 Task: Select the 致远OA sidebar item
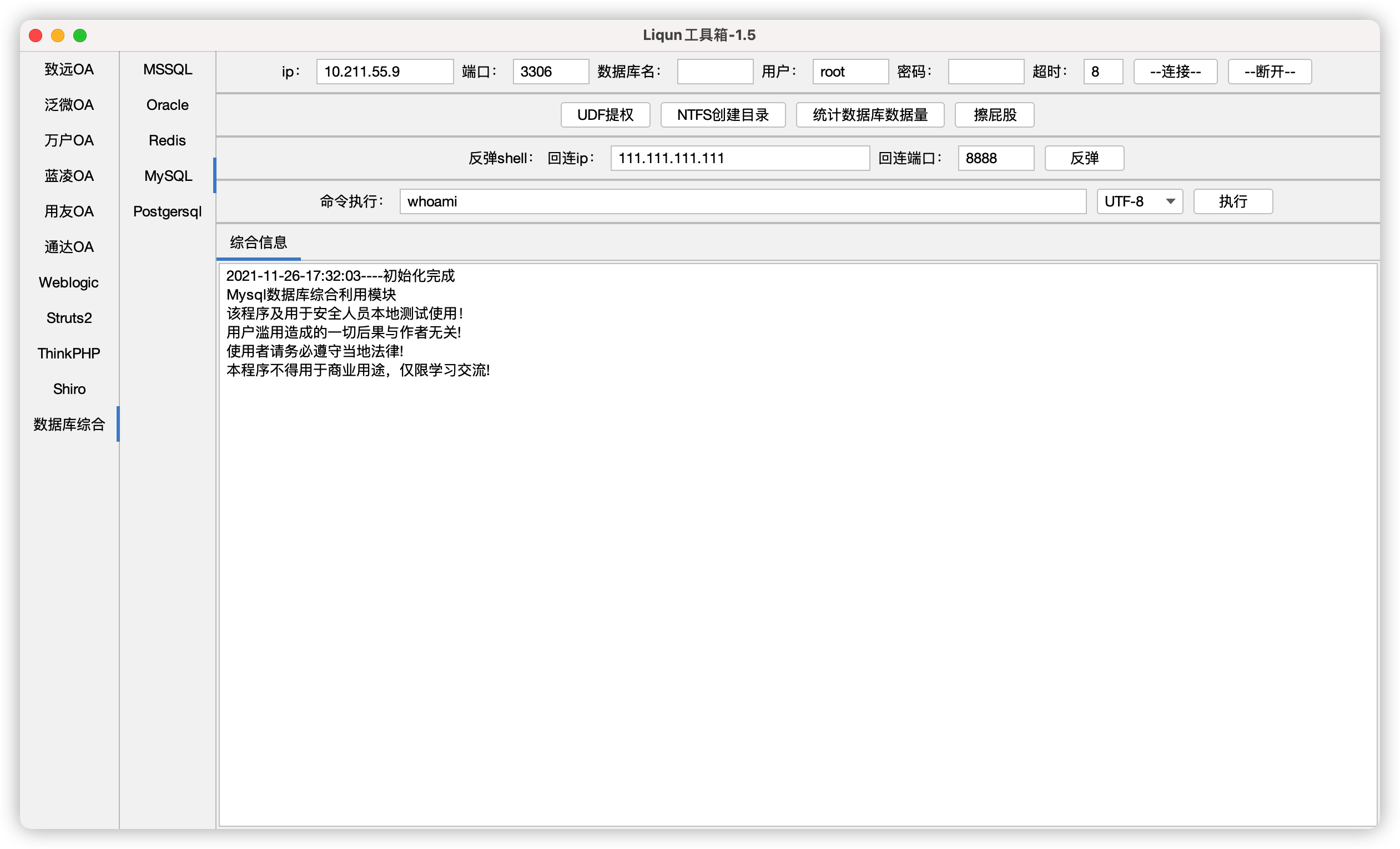[69, 69]
